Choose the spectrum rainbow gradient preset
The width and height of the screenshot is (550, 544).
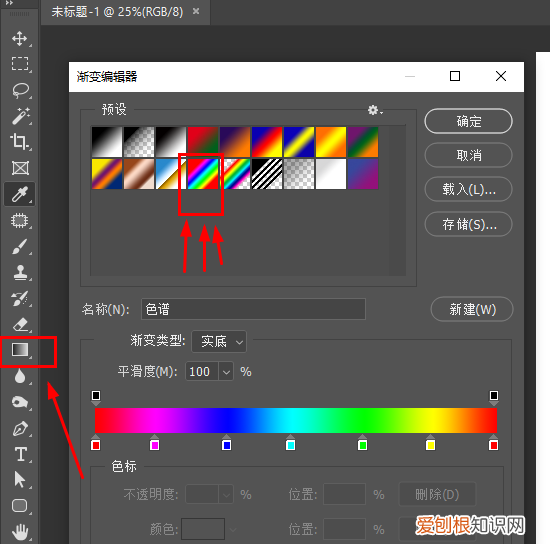(x=203, y=174)
